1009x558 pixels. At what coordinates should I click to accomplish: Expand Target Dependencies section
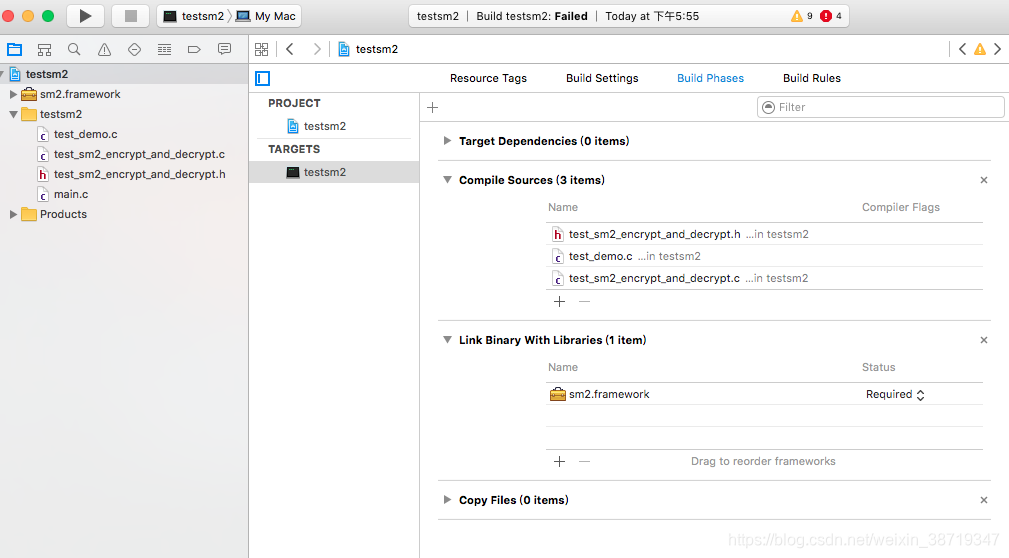pyautogui.click(x=447, y=140)
